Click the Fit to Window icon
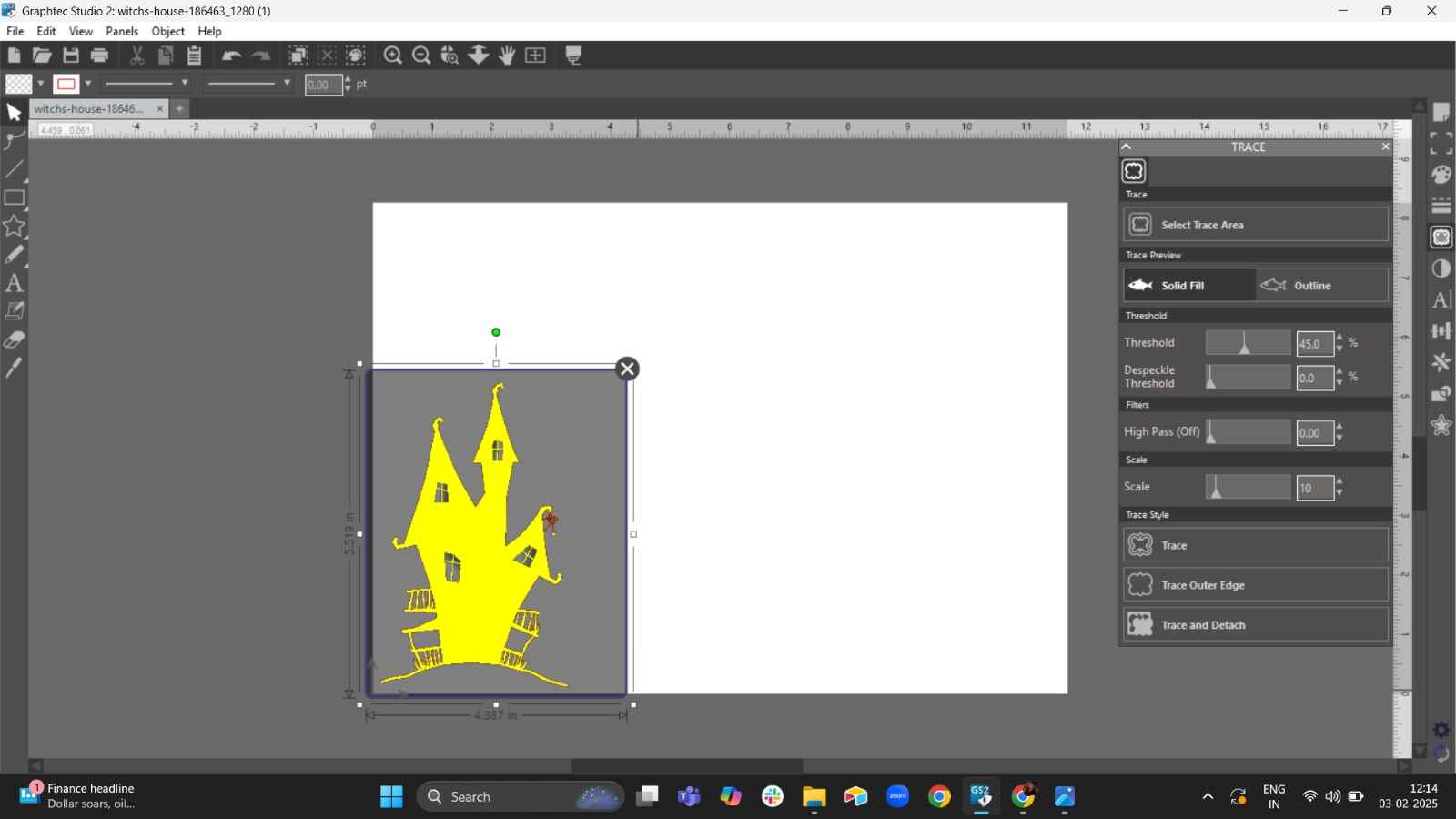This screenshot has height=819, width=1456. (536, 56)
